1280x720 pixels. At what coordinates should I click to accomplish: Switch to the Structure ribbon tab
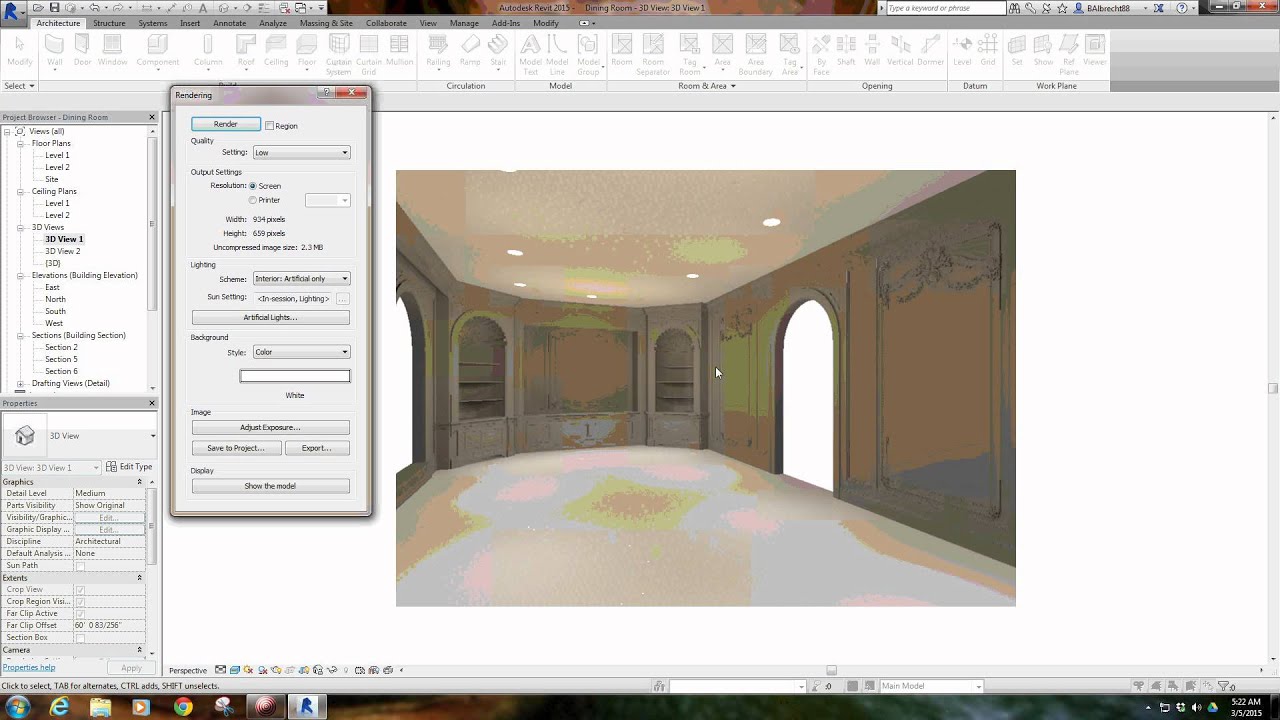click(x=109, y=23)
